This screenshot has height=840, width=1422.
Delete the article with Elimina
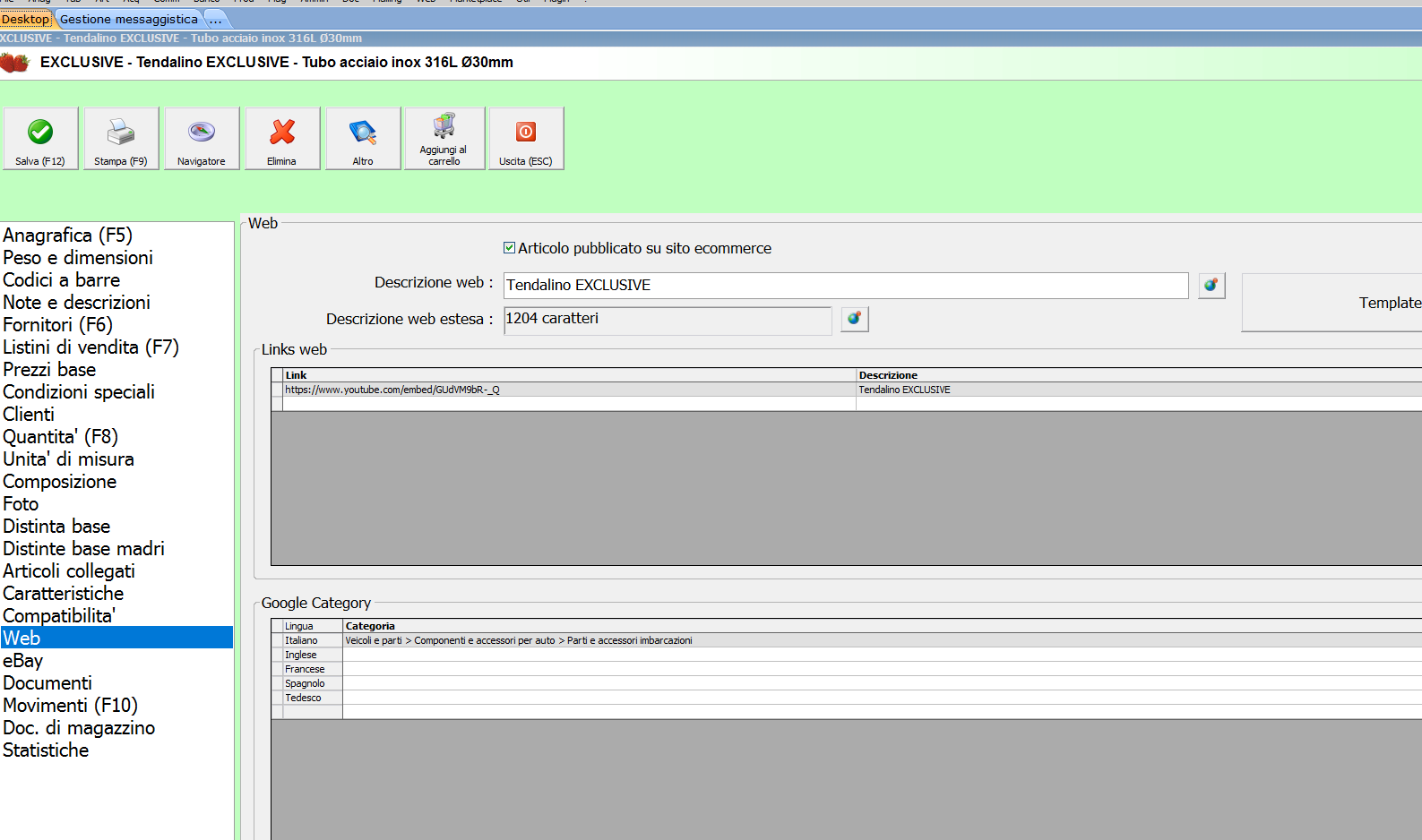click(x=283, y=139)
